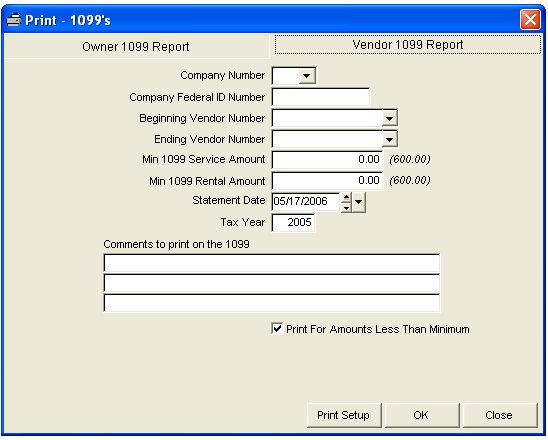Select the Vendor 1099 Report tab
This screenshot has height=440, width=548.
tap(408, 45)
